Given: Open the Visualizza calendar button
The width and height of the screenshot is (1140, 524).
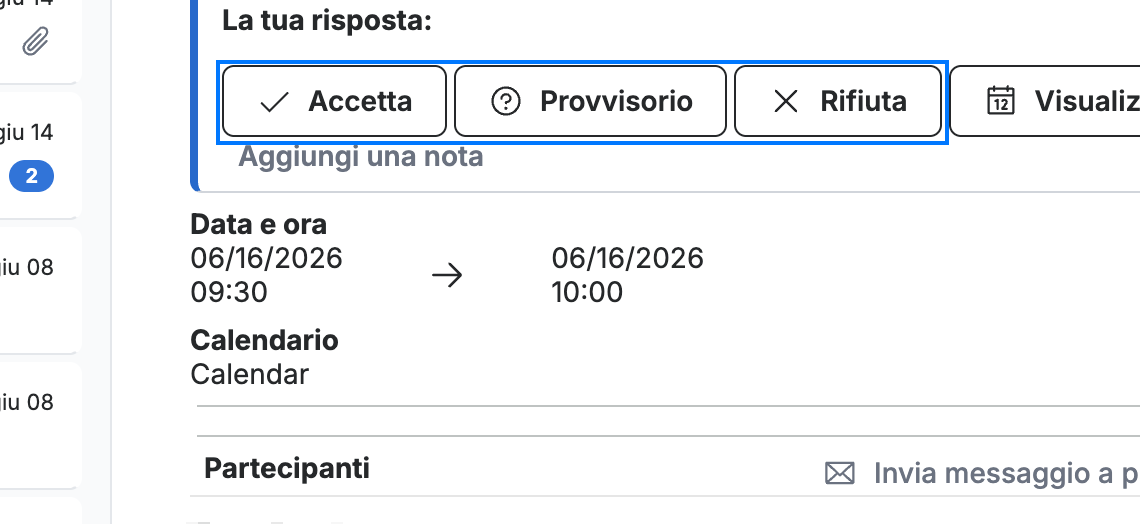Looking at the screenshot, I should click(1045, 101).
